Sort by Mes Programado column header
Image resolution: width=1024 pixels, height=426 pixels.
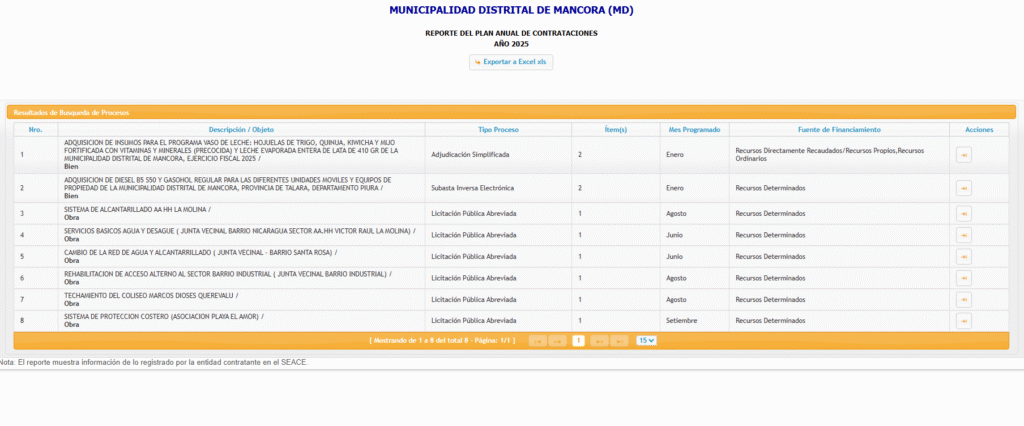[x=693, y=130]
